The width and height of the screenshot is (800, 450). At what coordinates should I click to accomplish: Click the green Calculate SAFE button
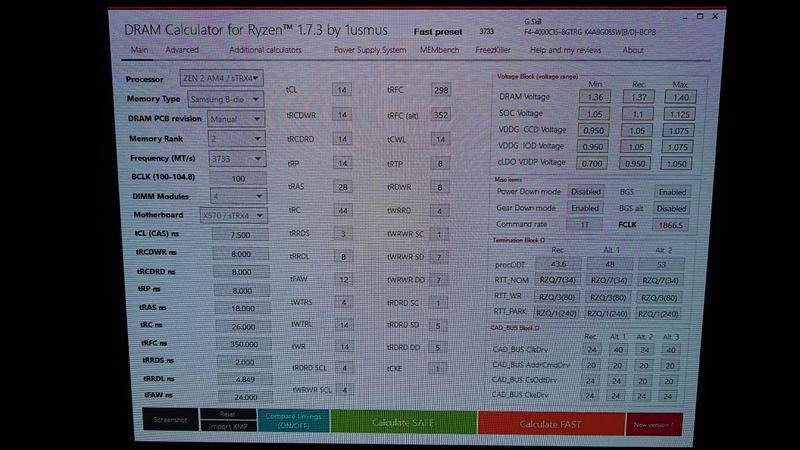pos(402,422)
